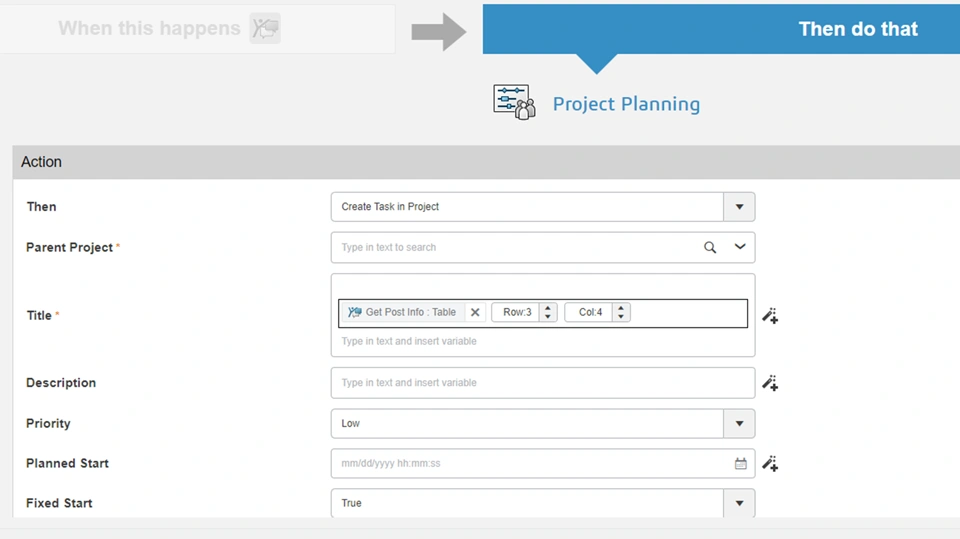Viewport: 960px width, 539px height.
Task: Click trigger icon in When this happens
Action: point(265,29)
